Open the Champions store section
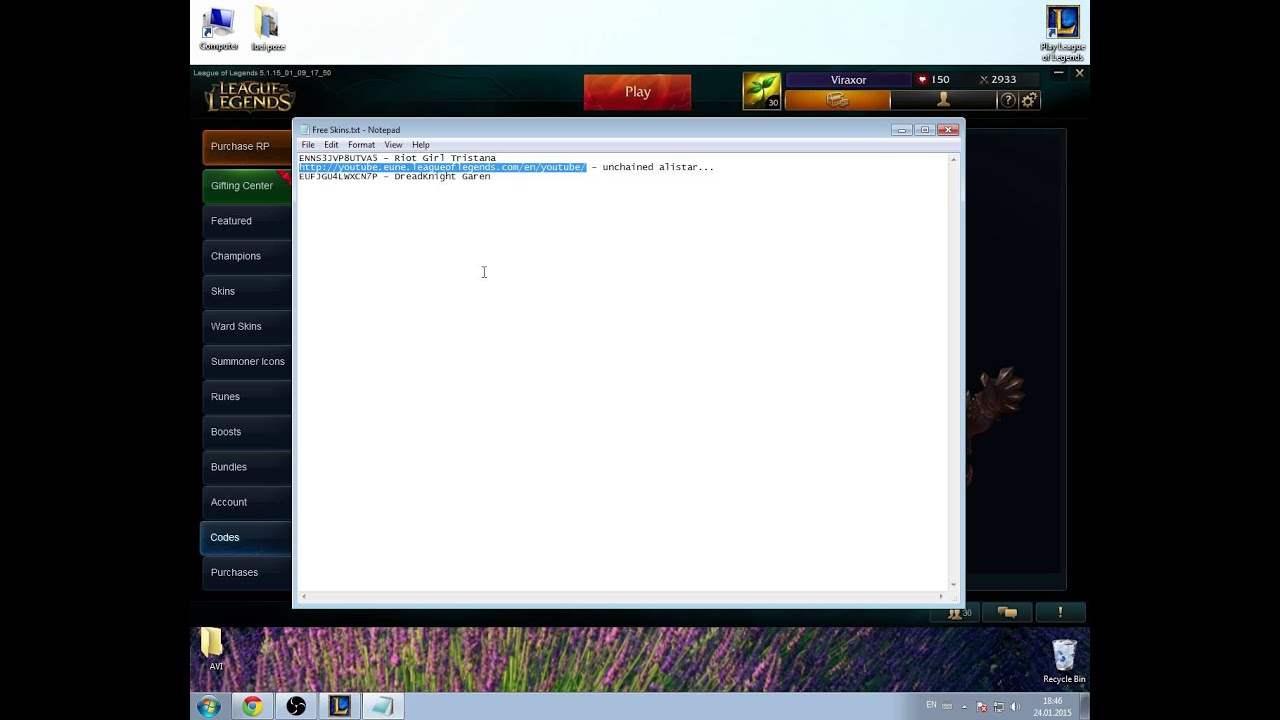 pyautogui.click(x=246, y=256)
